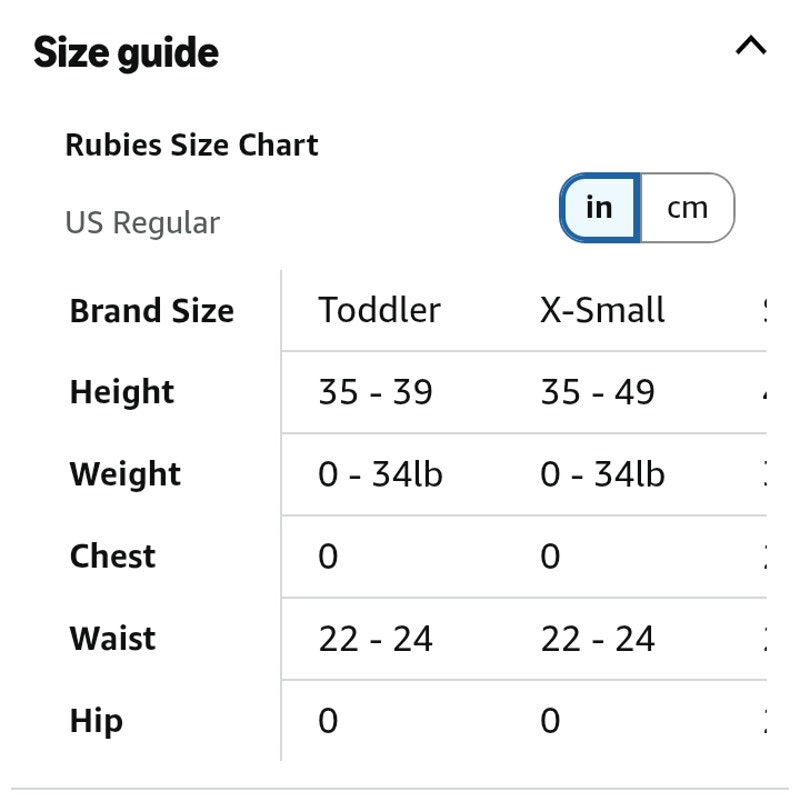Click the Height row label
This screenshot has width=800, height=800.
(x=121, y=392)
